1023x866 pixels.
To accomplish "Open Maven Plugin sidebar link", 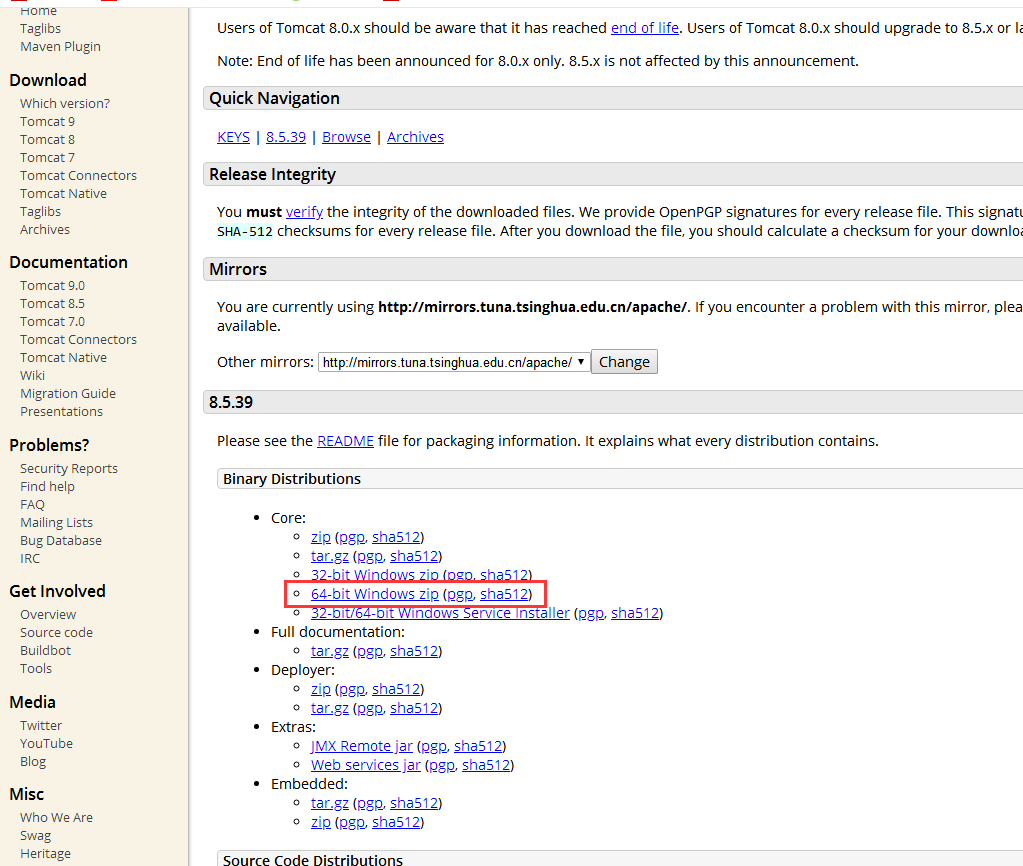I will pos(60,46).
